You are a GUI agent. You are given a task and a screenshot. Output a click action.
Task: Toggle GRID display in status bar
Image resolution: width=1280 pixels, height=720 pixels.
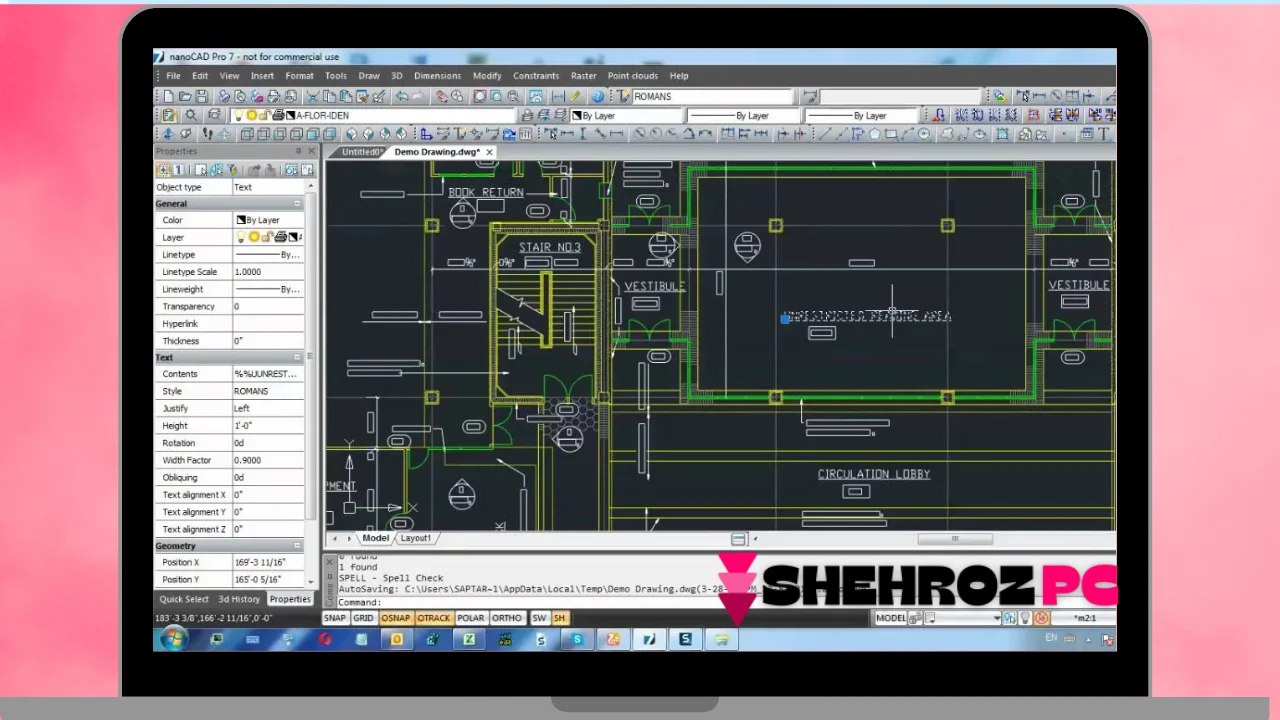click(364, 618)
